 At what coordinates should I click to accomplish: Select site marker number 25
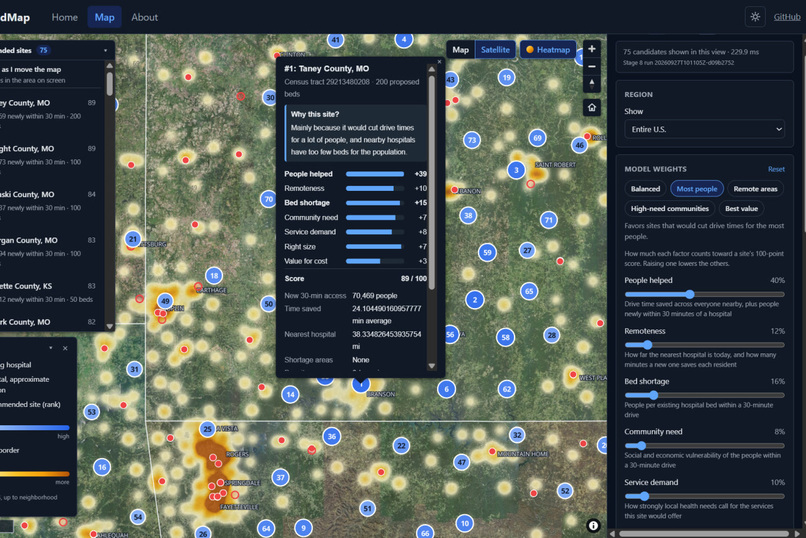207,429
